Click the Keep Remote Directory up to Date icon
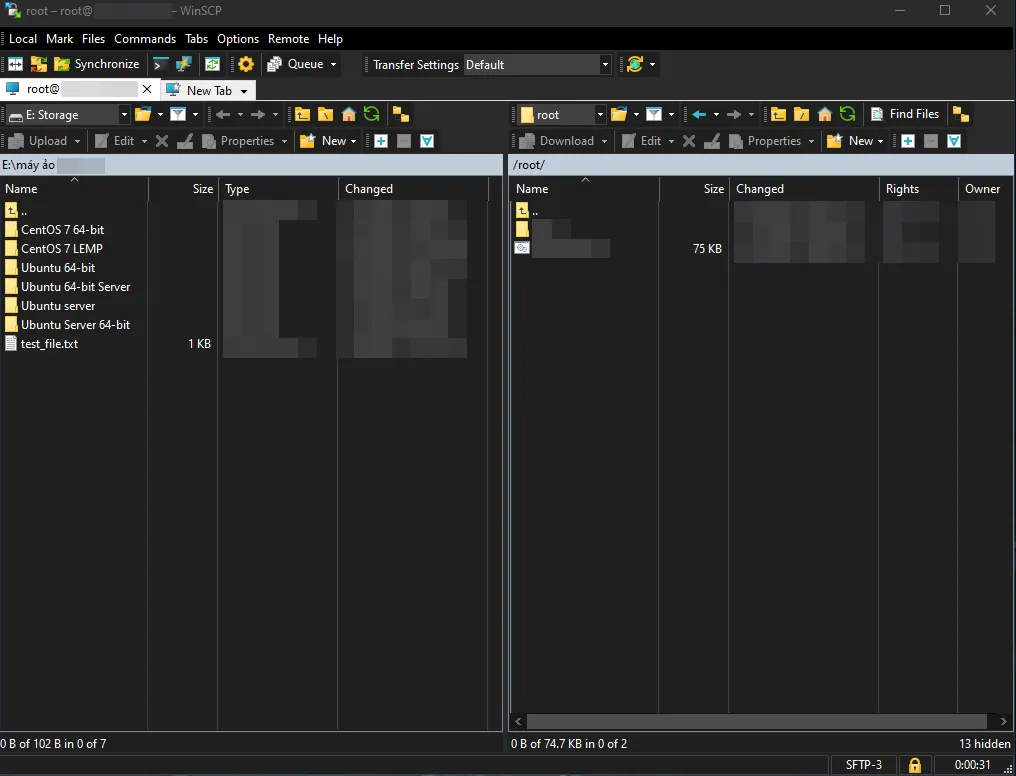This screenshot has height=776, width=1016. 213,64
